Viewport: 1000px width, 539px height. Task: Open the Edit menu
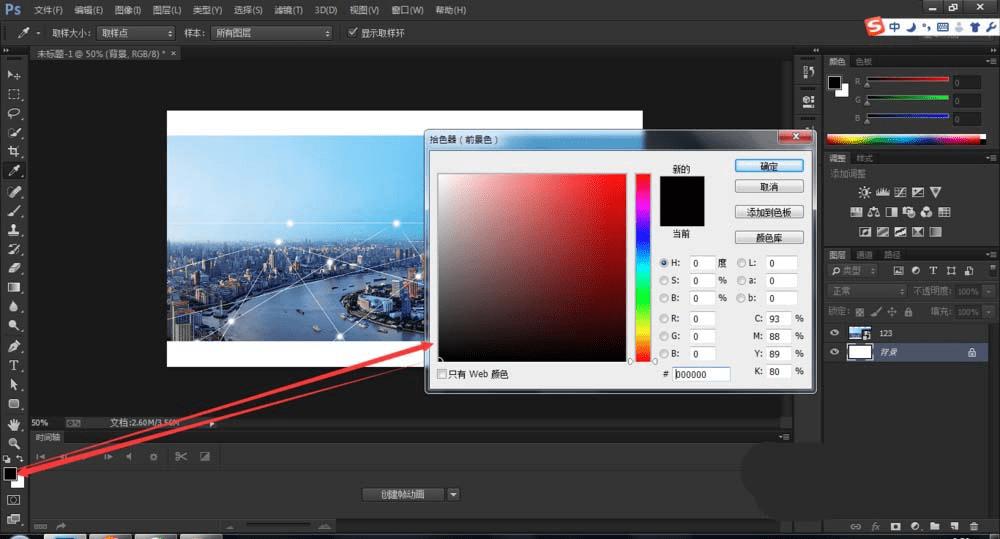(x=88, y=10)
